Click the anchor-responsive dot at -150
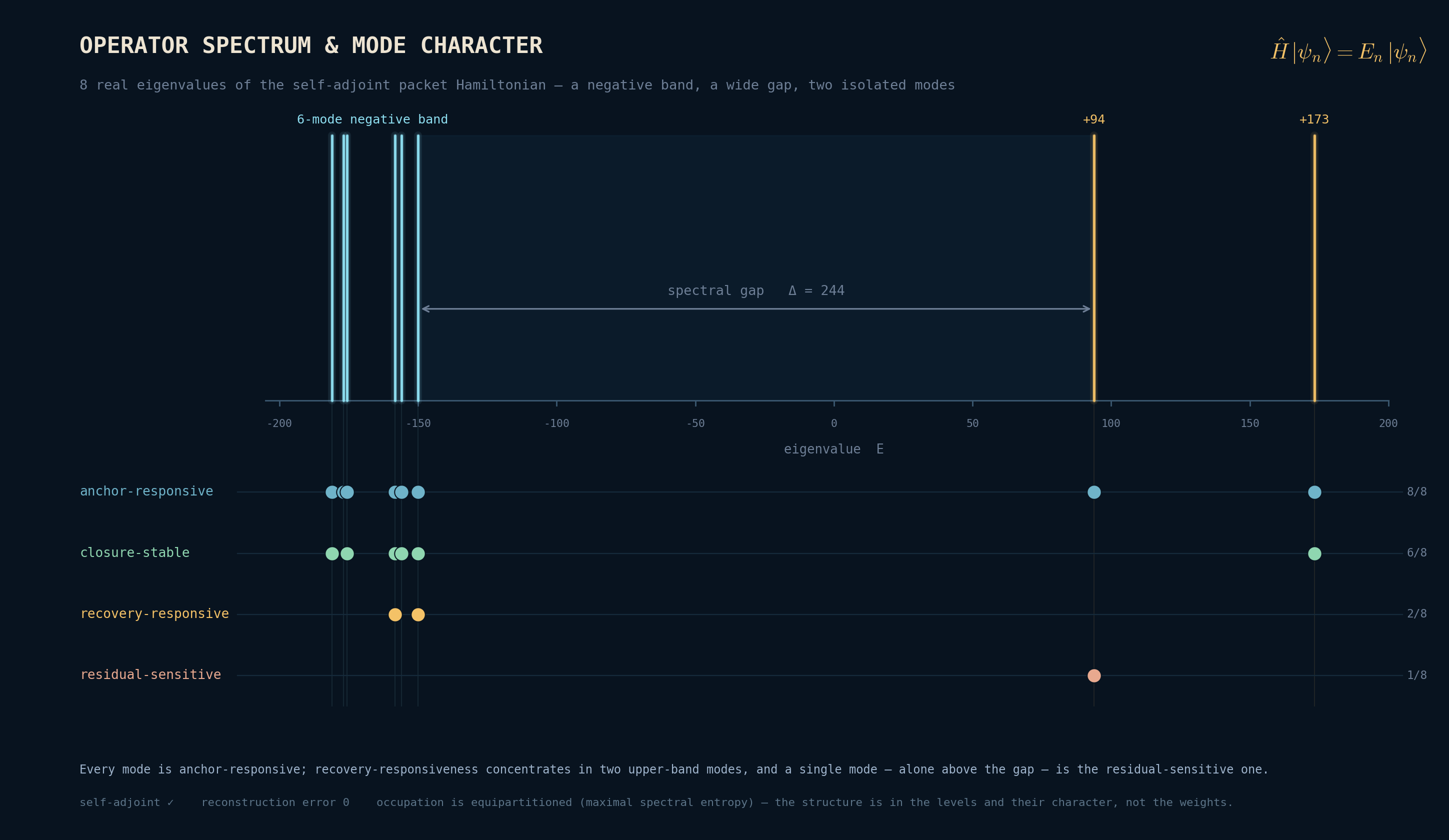This screenshot has width=1449, height=840. 418,492
